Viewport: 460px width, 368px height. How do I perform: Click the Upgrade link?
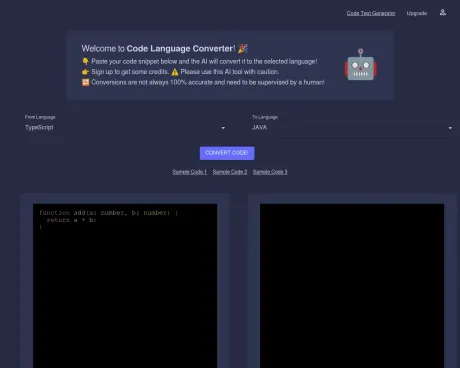[x=417, y=13]
